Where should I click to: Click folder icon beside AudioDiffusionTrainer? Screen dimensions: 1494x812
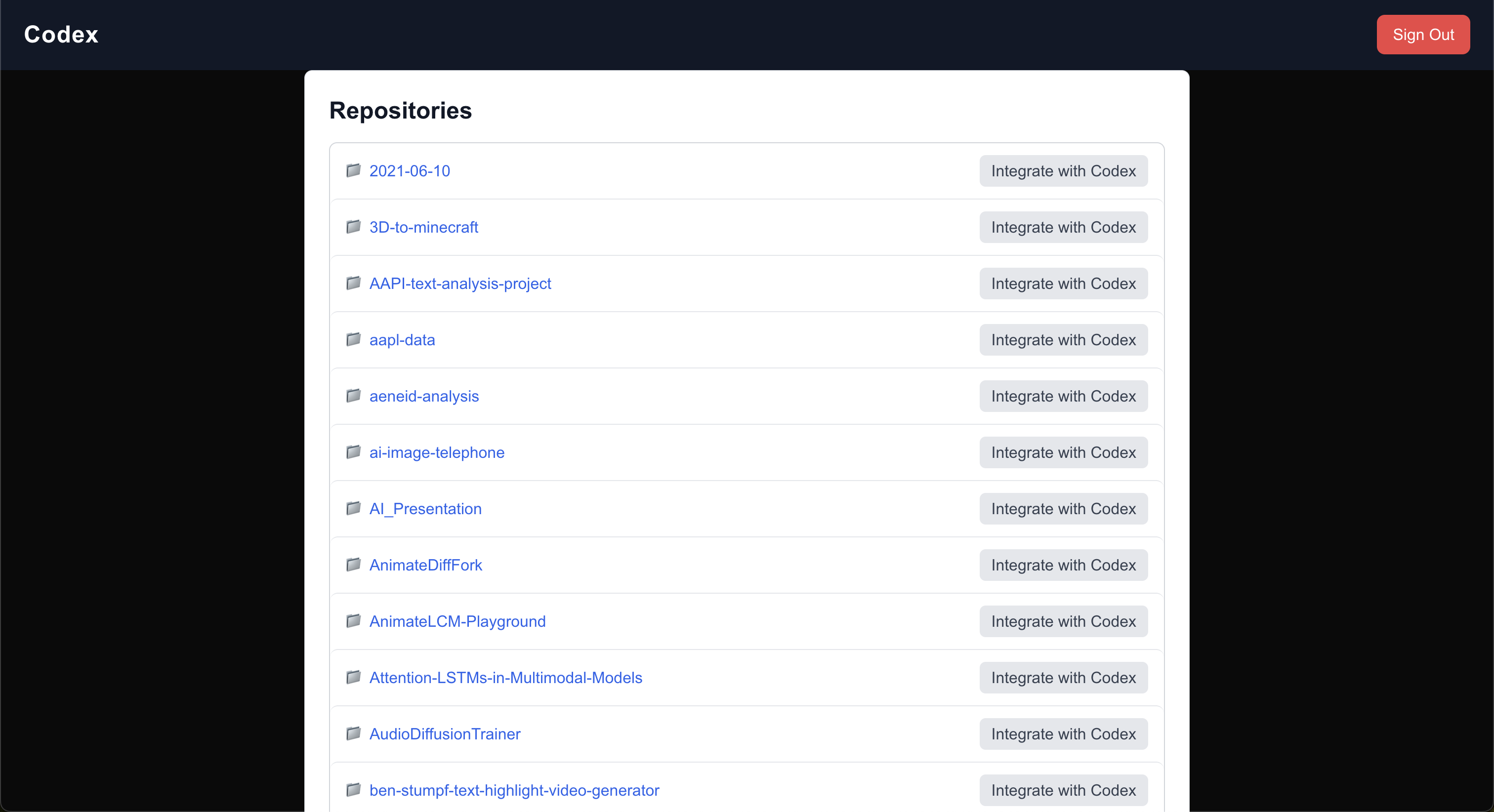pyautogui.click(x=353, y=733)
